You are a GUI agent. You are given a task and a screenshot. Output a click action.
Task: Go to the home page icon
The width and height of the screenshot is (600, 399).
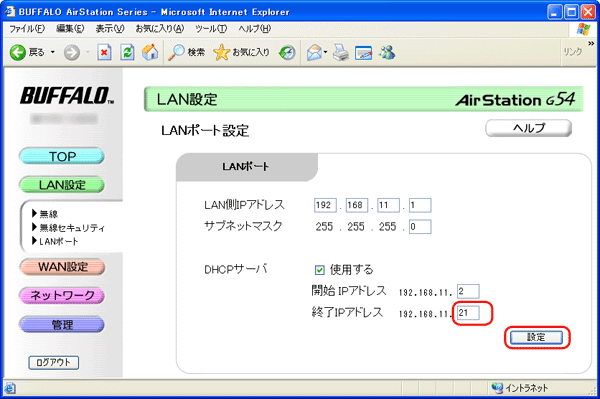[x=150, y=52]
